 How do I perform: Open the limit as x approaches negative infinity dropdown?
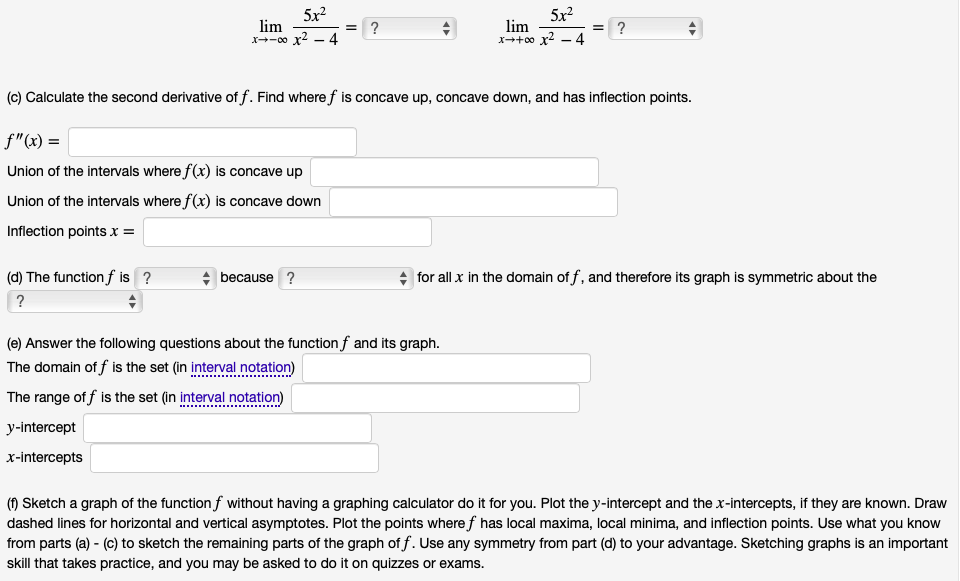coord(400,27)
